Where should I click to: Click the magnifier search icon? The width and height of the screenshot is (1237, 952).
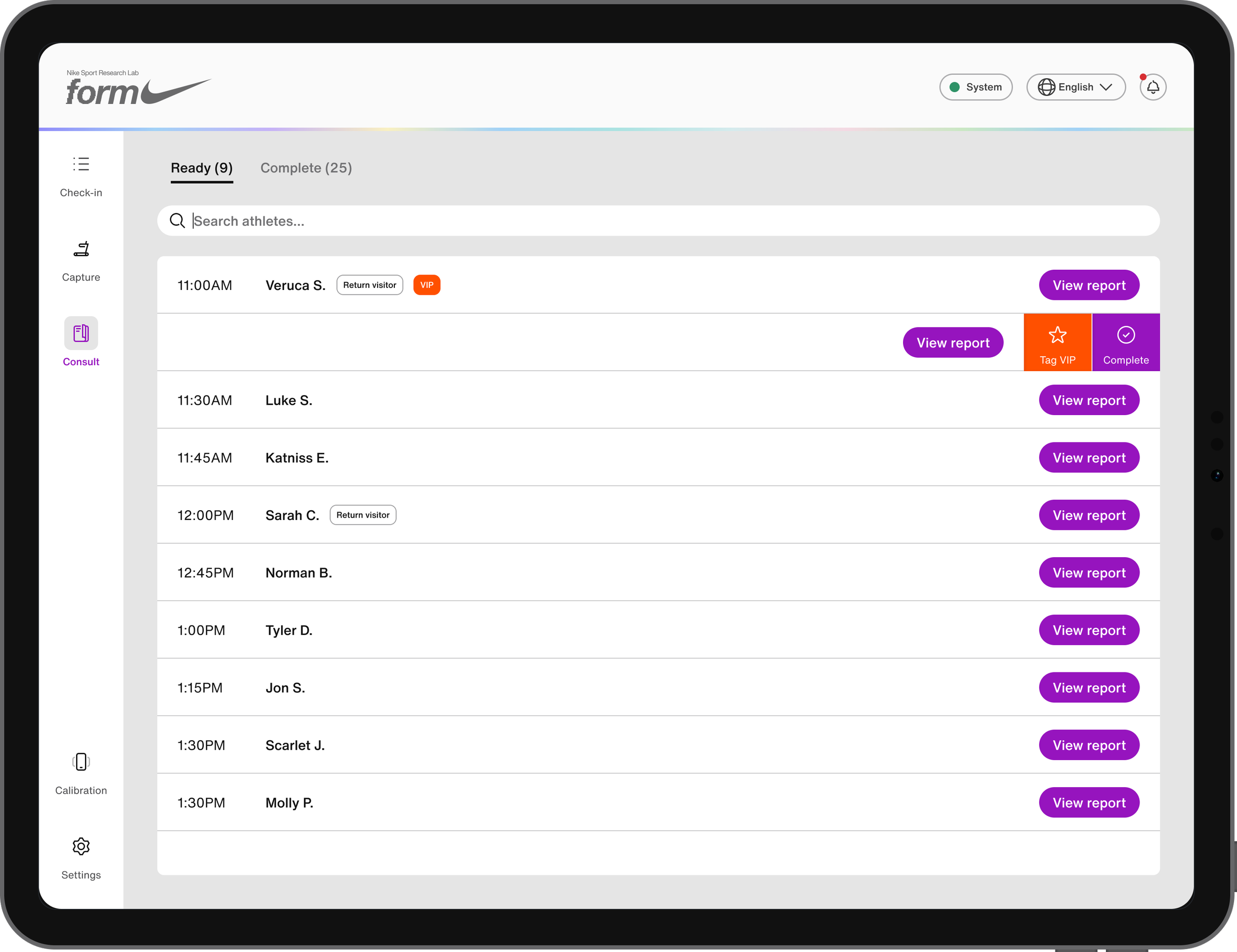click(177, 221)
